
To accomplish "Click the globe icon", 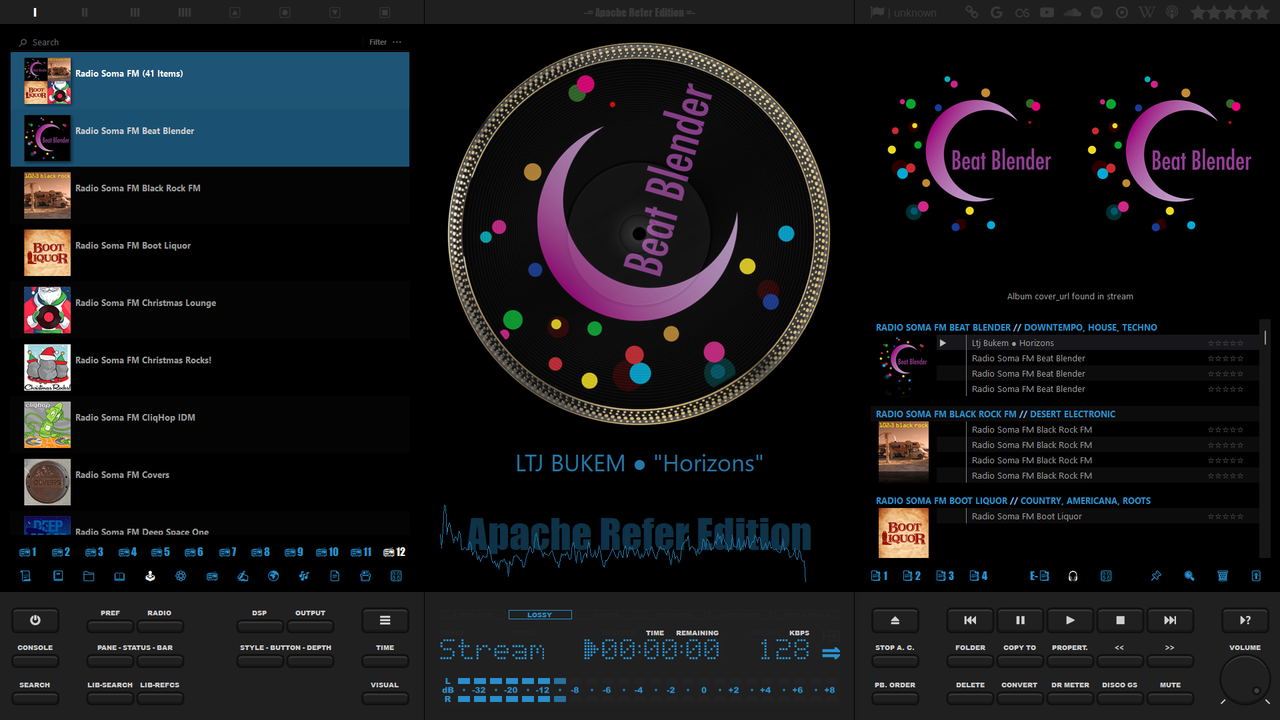I will point(273,576).
